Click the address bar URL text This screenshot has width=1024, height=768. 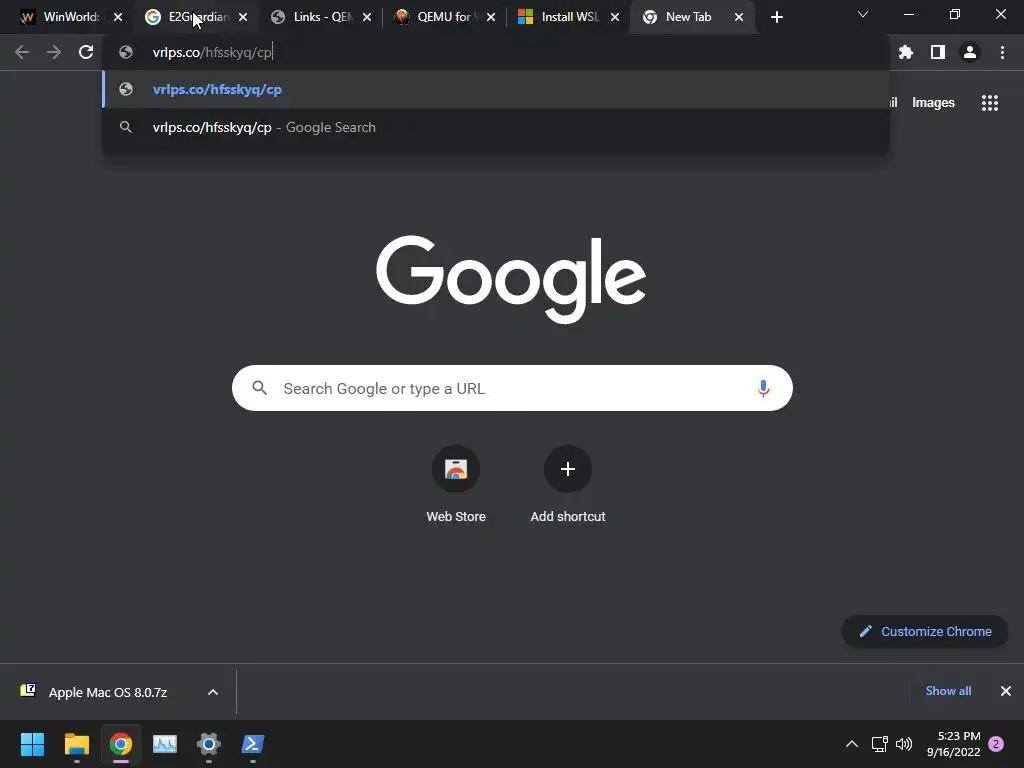tap(212, 52)
